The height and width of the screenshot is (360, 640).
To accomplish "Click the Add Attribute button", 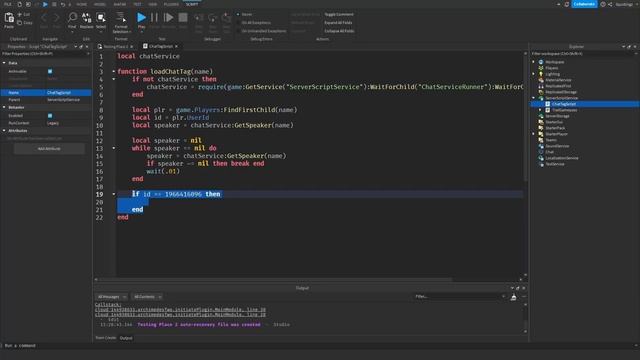I will click(49, 149).
